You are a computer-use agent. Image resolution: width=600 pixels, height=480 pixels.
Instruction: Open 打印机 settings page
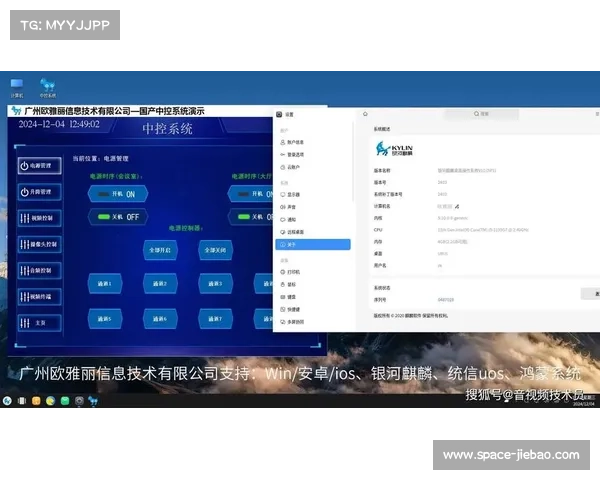click(313, 272)
